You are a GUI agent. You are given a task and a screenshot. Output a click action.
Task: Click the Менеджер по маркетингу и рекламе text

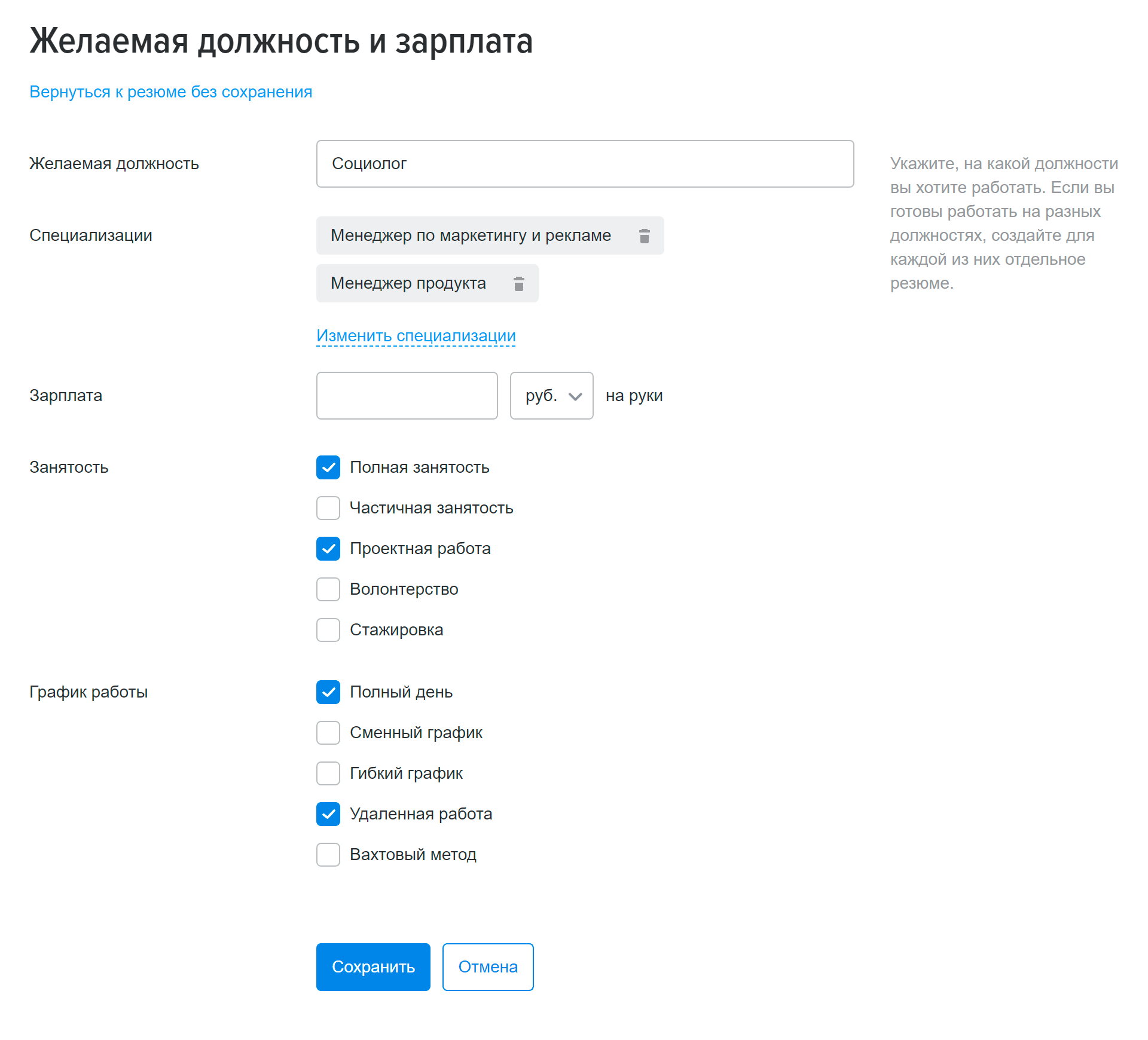click(471, 235)
